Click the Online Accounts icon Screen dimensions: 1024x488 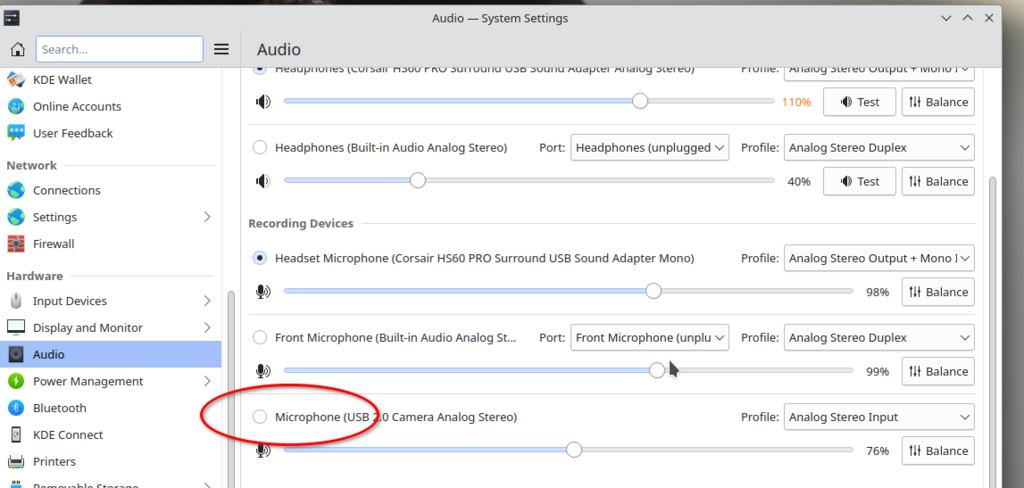point(16,106)
